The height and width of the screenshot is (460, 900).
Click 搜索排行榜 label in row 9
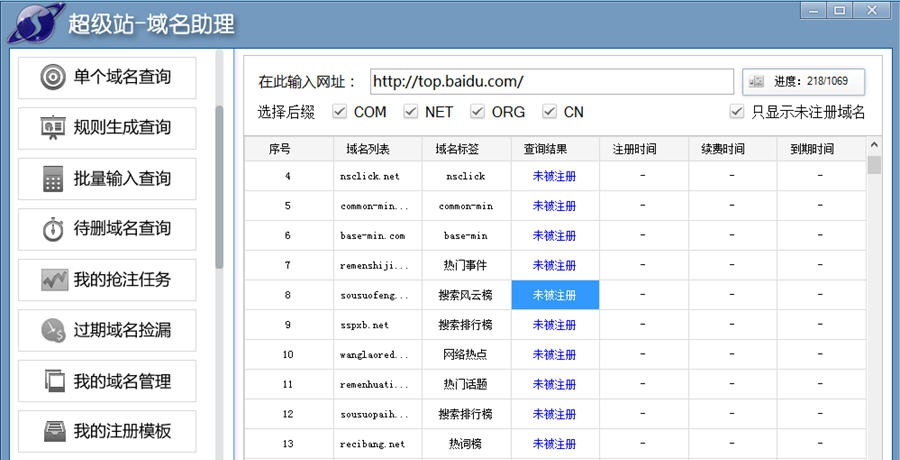467,324
